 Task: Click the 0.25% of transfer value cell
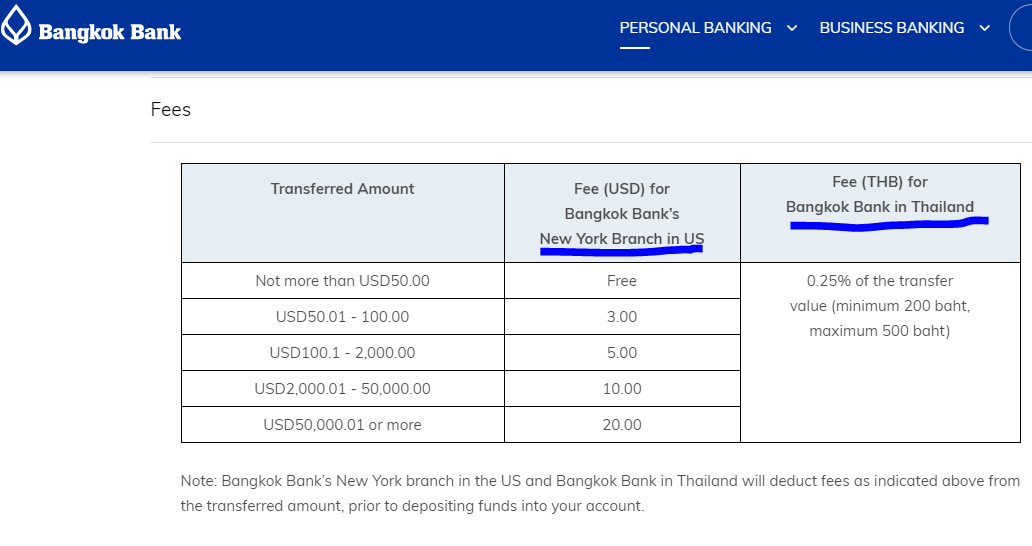[x=880, y=353]
